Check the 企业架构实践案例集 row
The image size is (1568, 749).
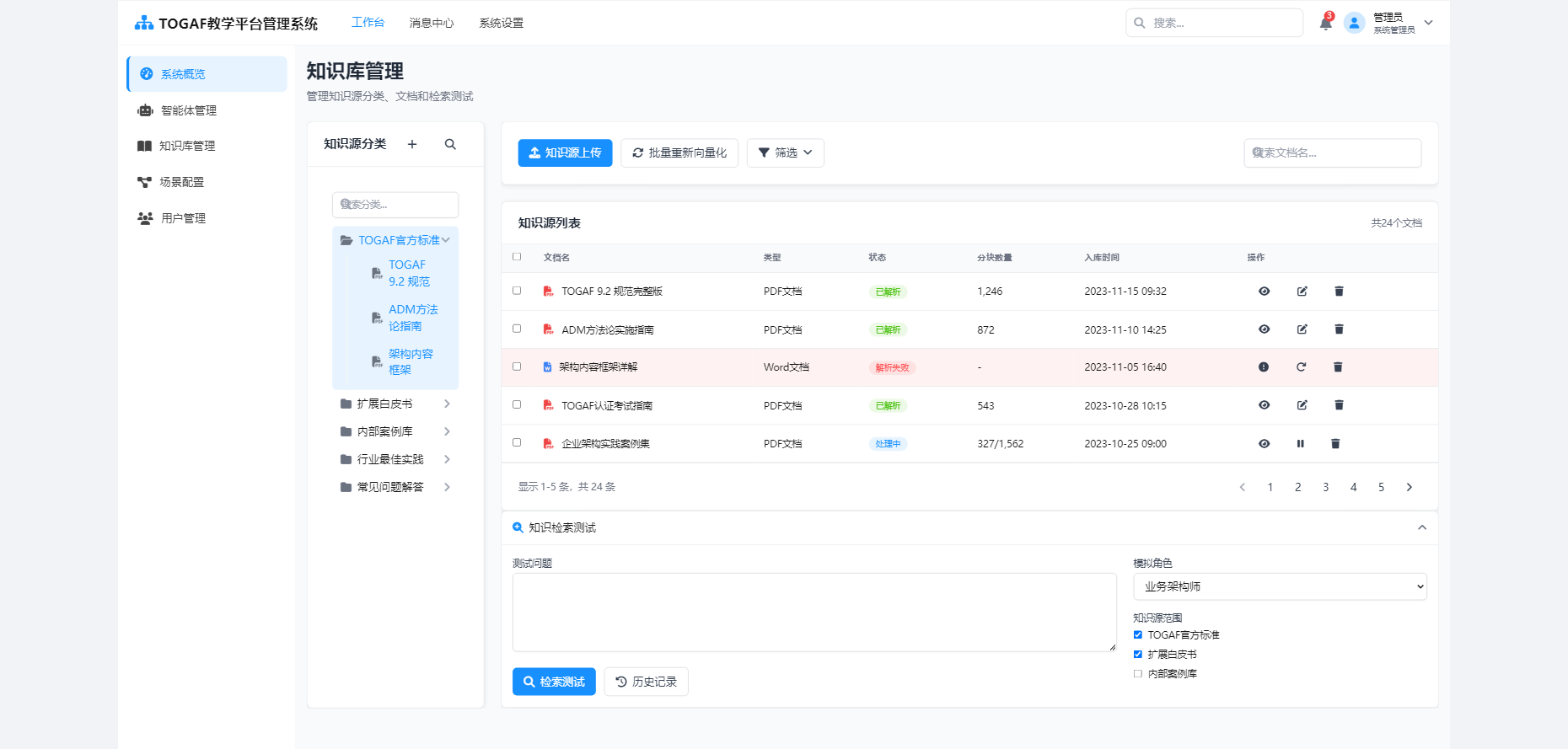click(x=517, y=442)
